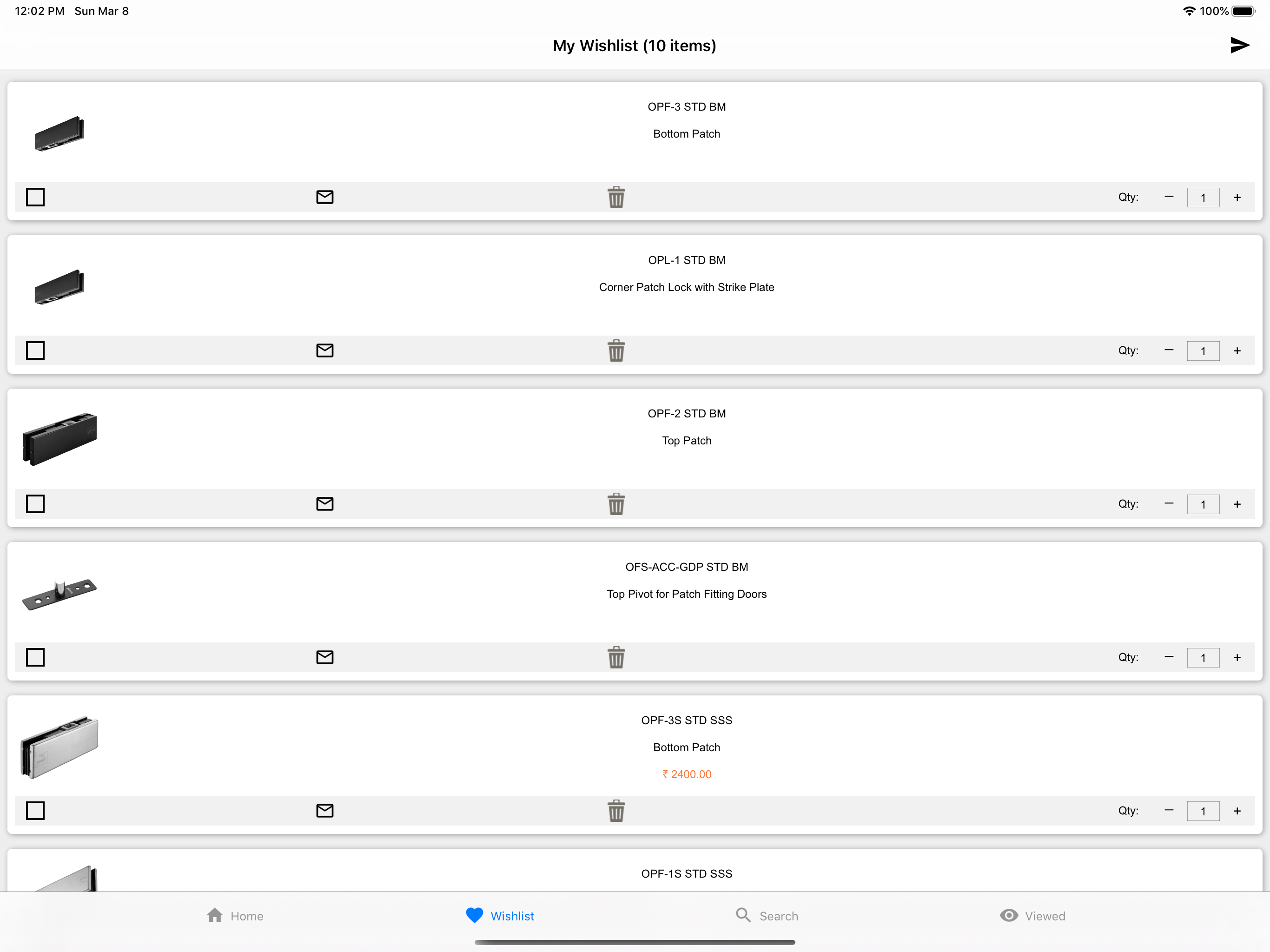
Task: Select the OPF-3 STD BM checkbox
Action: click(35, 197)
